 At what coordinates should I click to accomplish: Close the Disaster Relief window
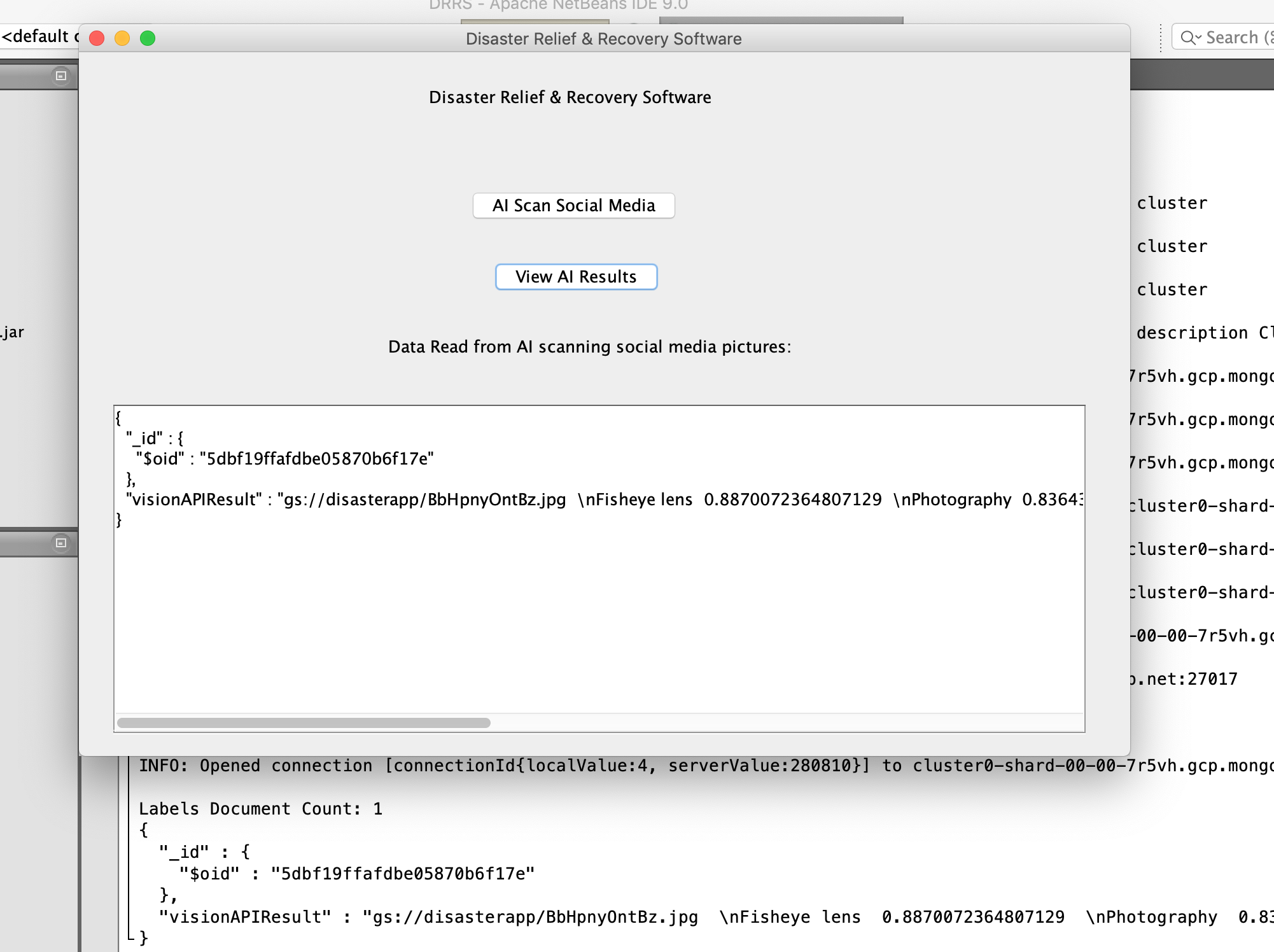point(97,38)
